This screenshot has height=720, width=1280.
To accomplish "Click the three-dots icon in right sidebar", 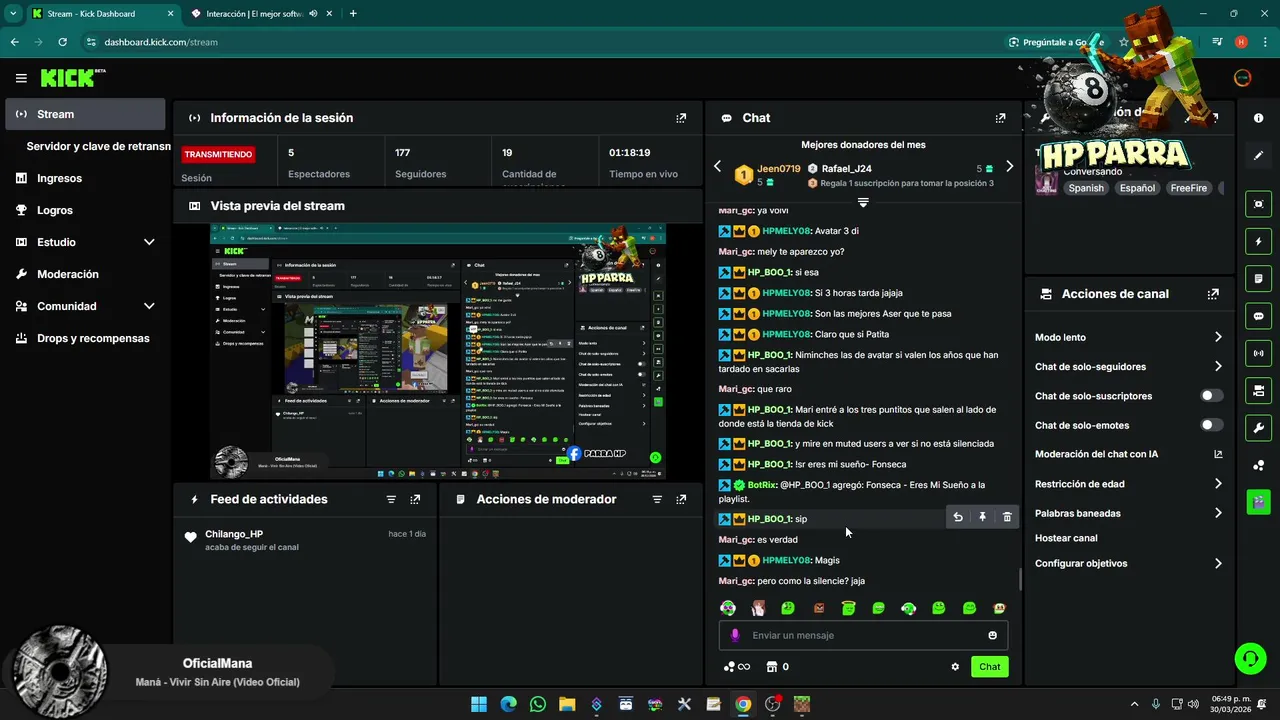I will pyautogui.click(x=1258, y=465).
